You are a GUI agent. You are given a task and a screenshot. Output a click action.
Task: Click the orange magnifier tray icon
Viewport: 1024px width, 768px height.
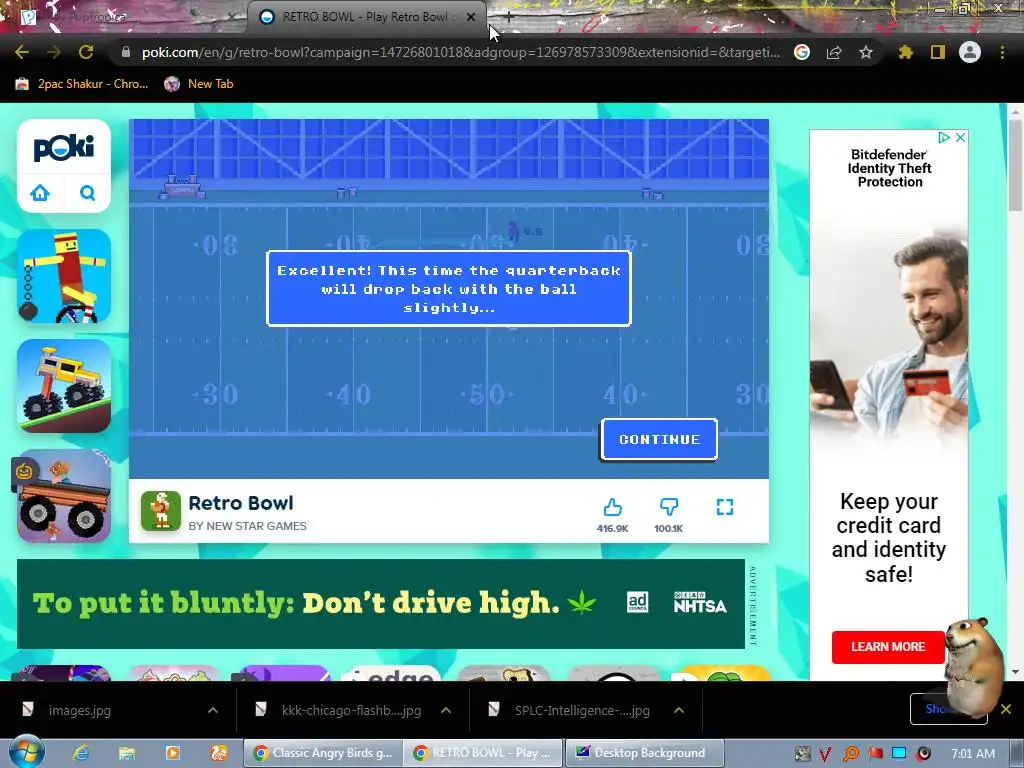850,754
